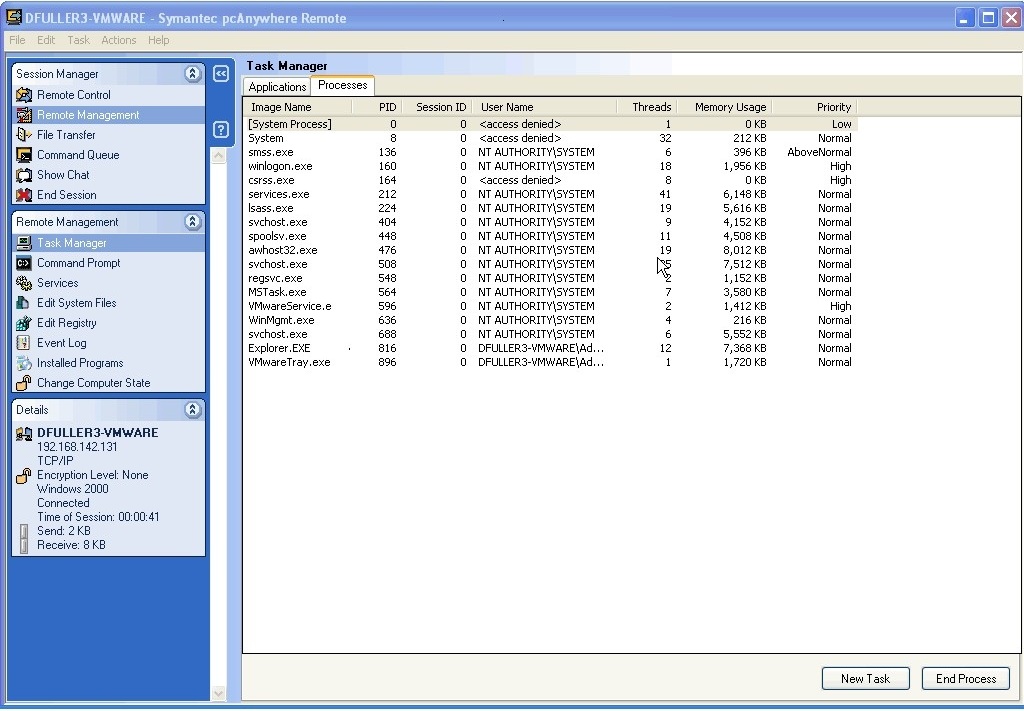Select the regsvc.exe process
The image size is (1024, 711).
(551, 278)
